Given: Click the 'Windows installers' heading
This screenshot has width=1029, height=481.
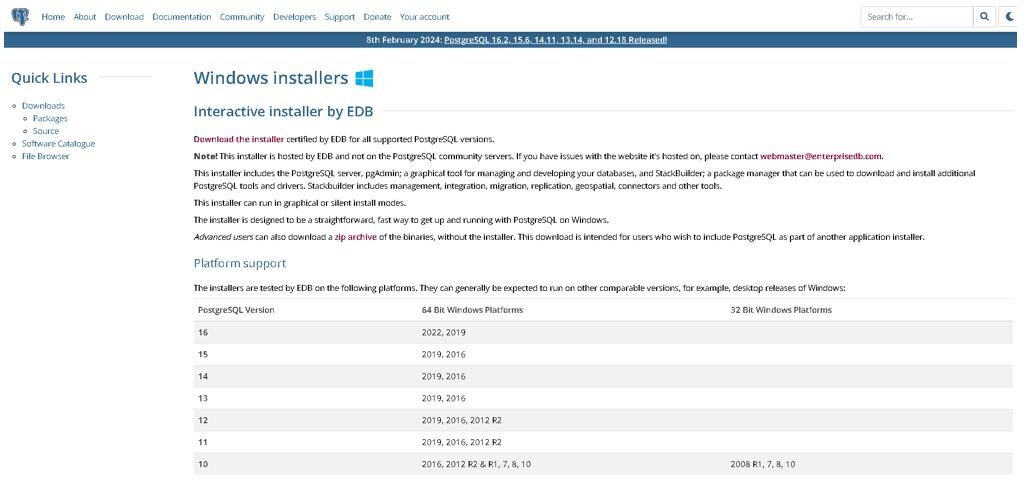Looking at the screenshot, I should click(x=270, y=78).
